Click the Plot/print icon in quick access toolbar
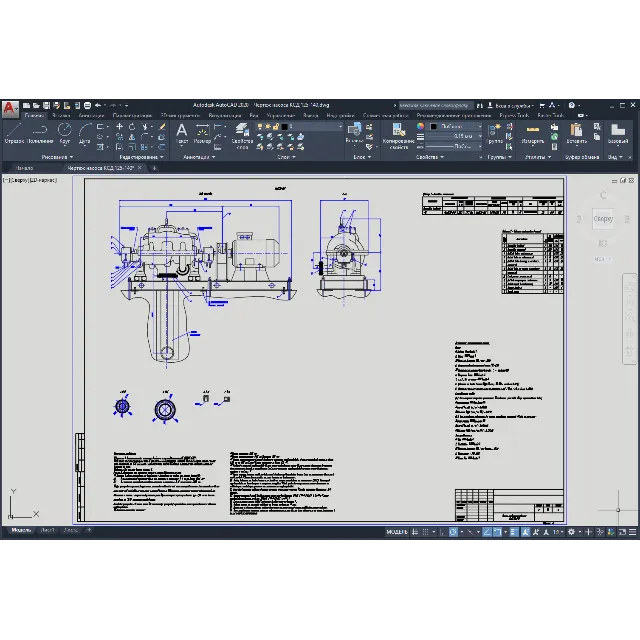 click(87, 105)
